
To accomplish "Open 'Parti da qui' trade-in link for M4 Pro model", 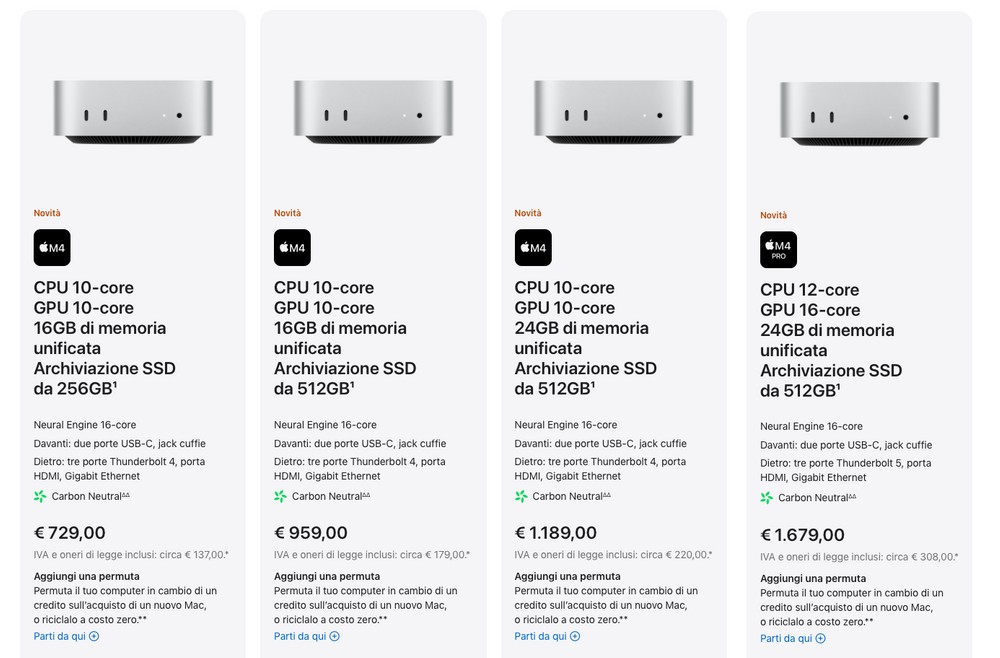I will (x=793, y=638).
